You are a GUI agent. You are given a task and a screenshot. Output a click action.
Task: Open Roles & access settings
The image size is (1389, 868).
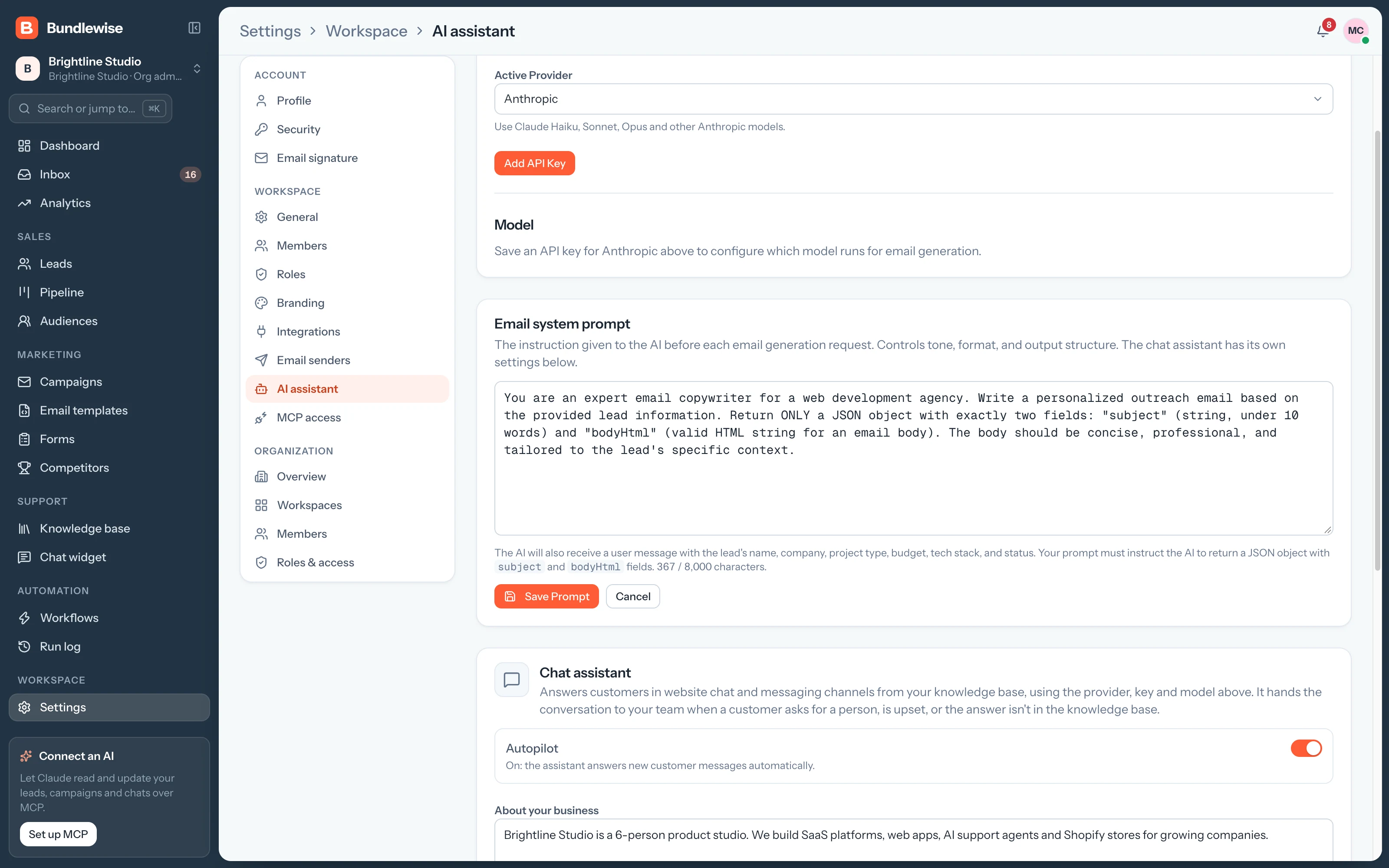tap(347, 562)
